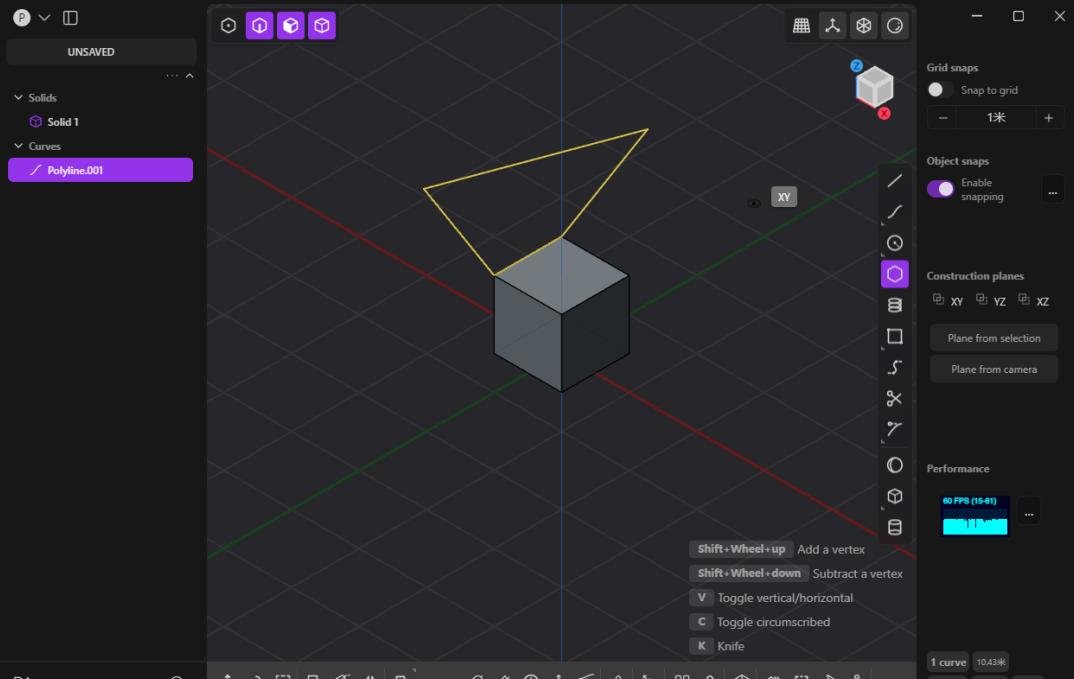Switch the orthographic/perspective camera icon

click(864, 26)
